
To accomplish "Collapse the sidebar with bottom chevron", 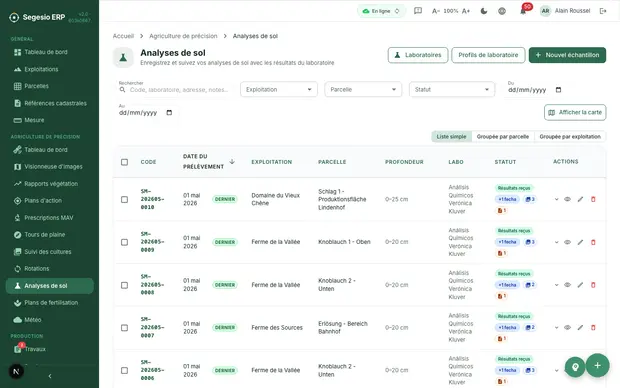I will click(x=50, y=376).
